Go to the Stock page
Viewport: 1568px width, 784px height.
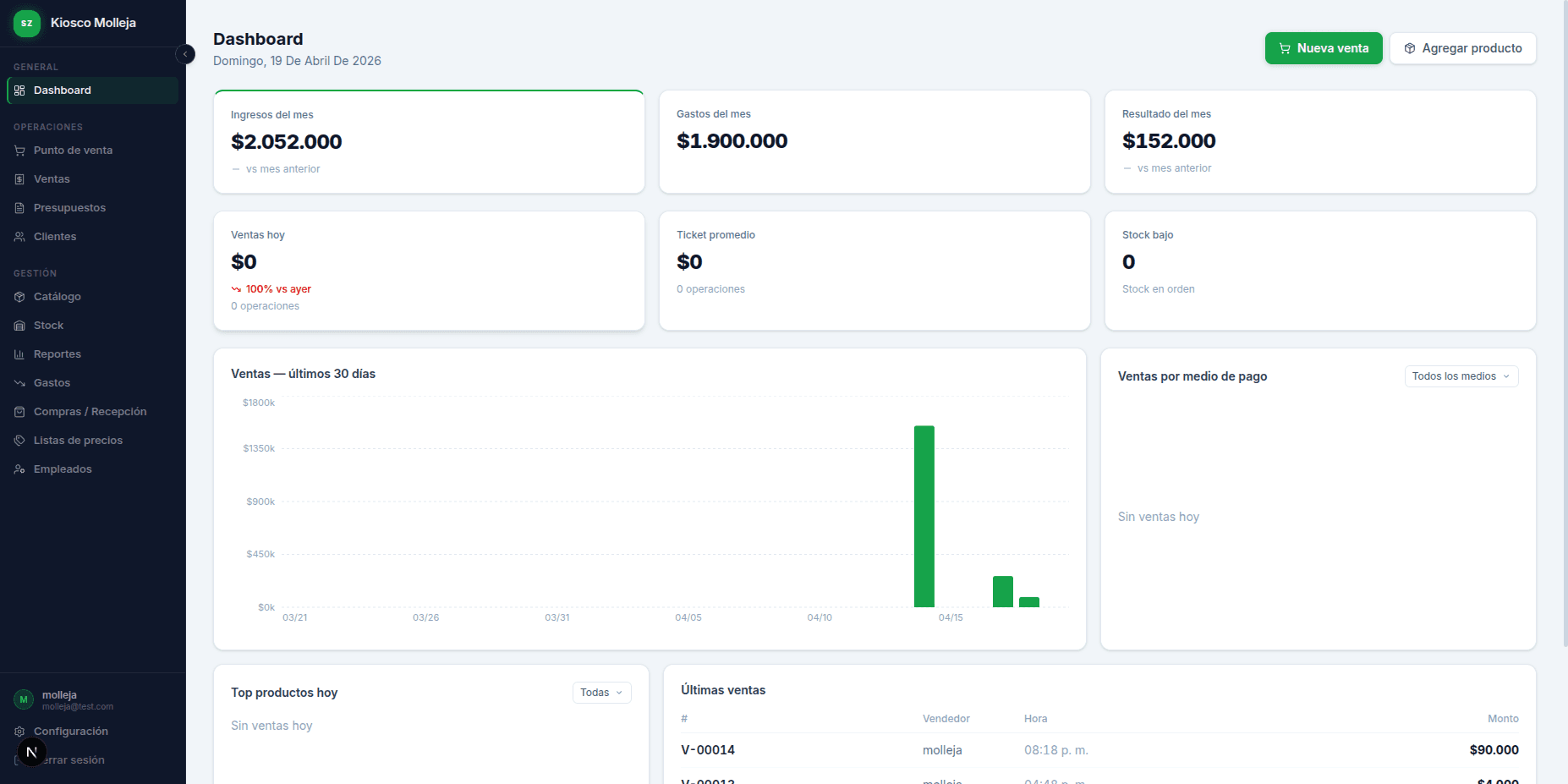pos(93,326)
